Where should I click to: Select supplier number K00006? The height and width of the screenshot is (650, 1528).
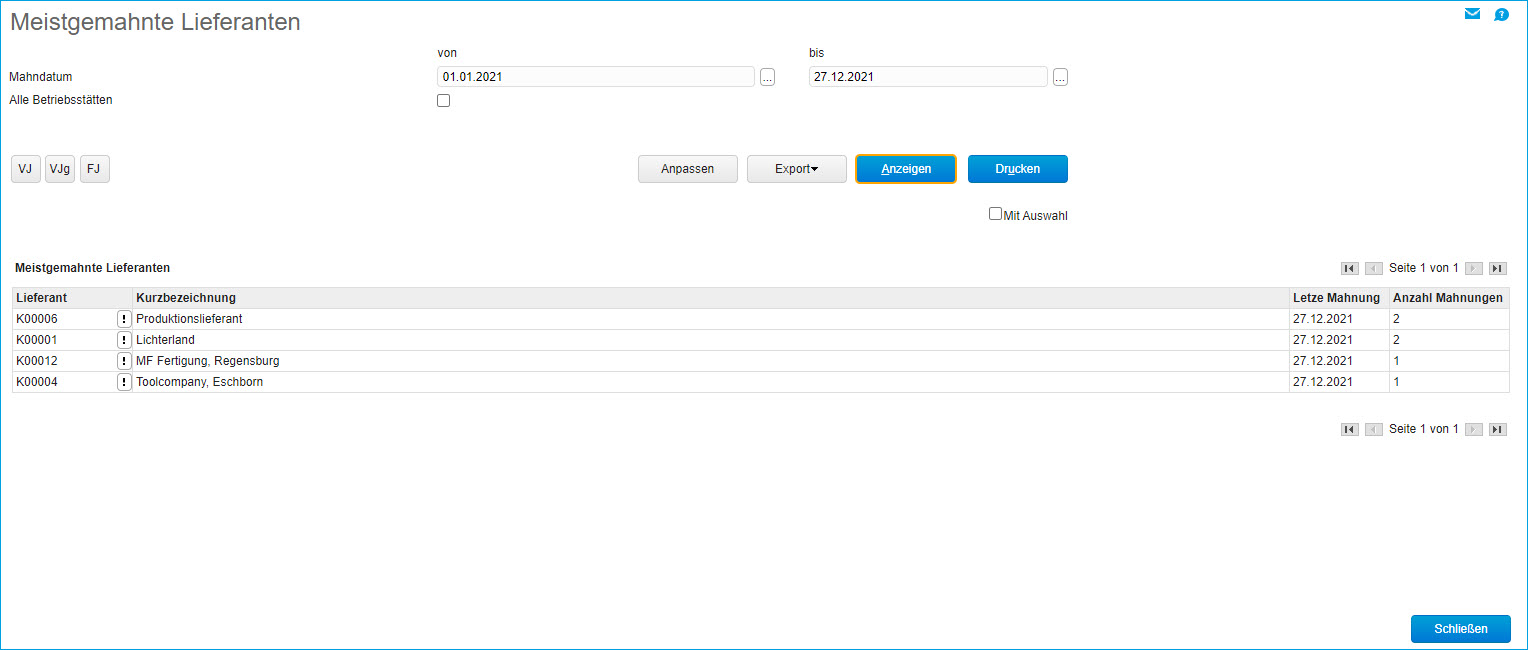37,319
